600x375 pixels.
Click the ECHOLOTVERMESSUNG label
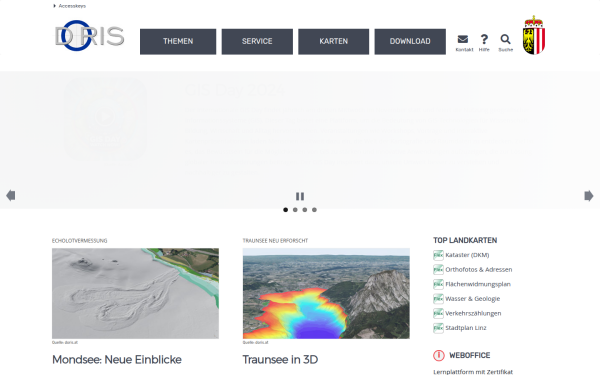80,241
